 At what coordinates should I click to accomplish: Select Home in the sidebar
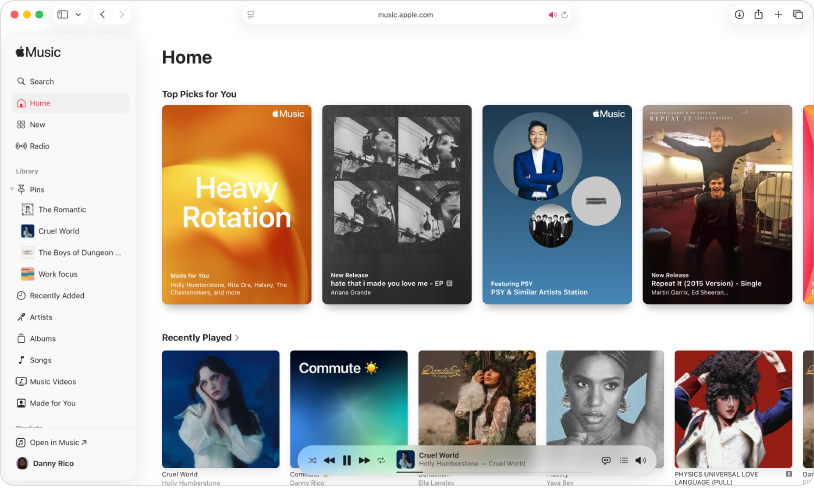[70, 103]
